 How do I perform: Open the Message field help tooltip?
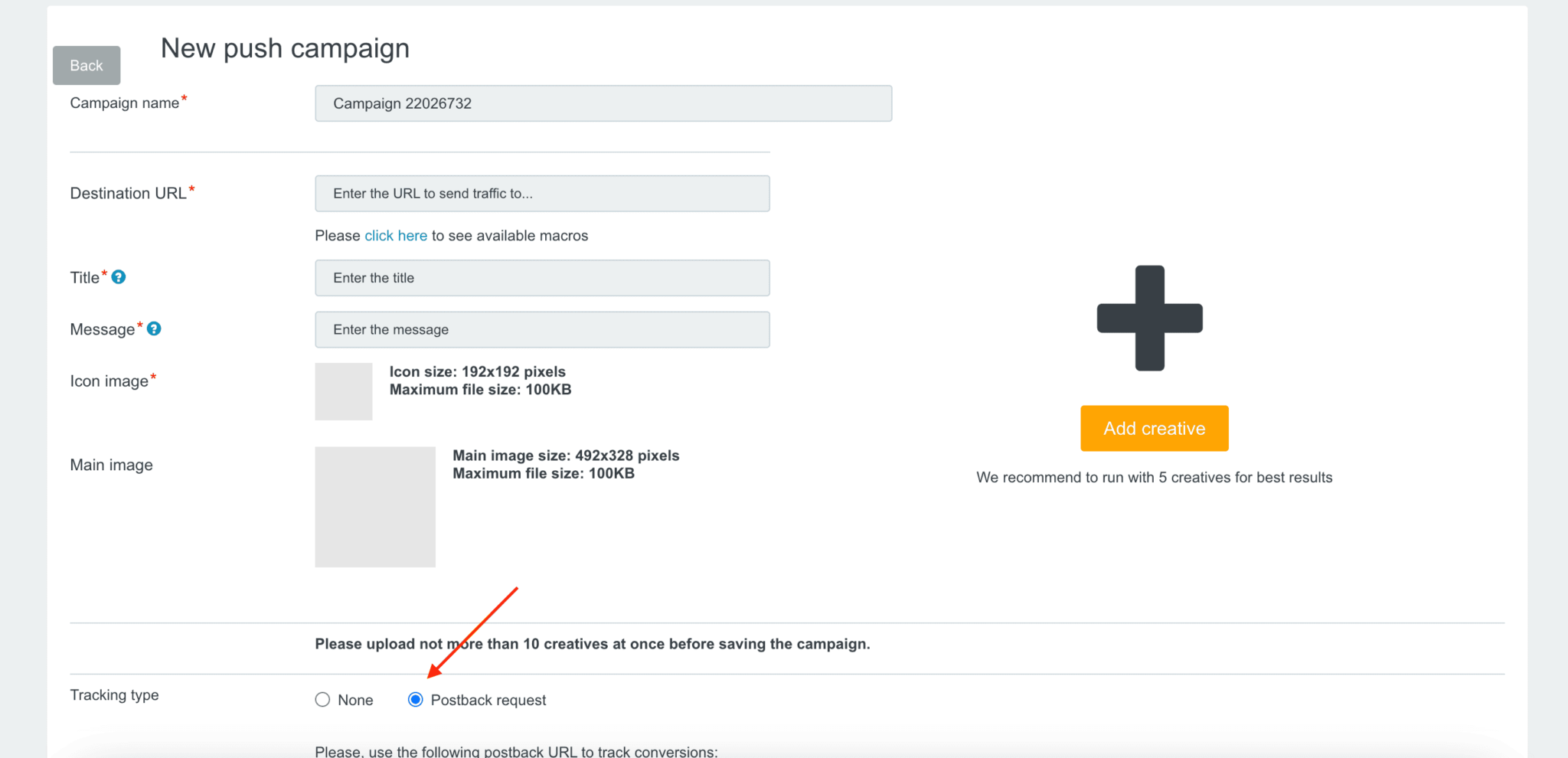click(154, 328)
